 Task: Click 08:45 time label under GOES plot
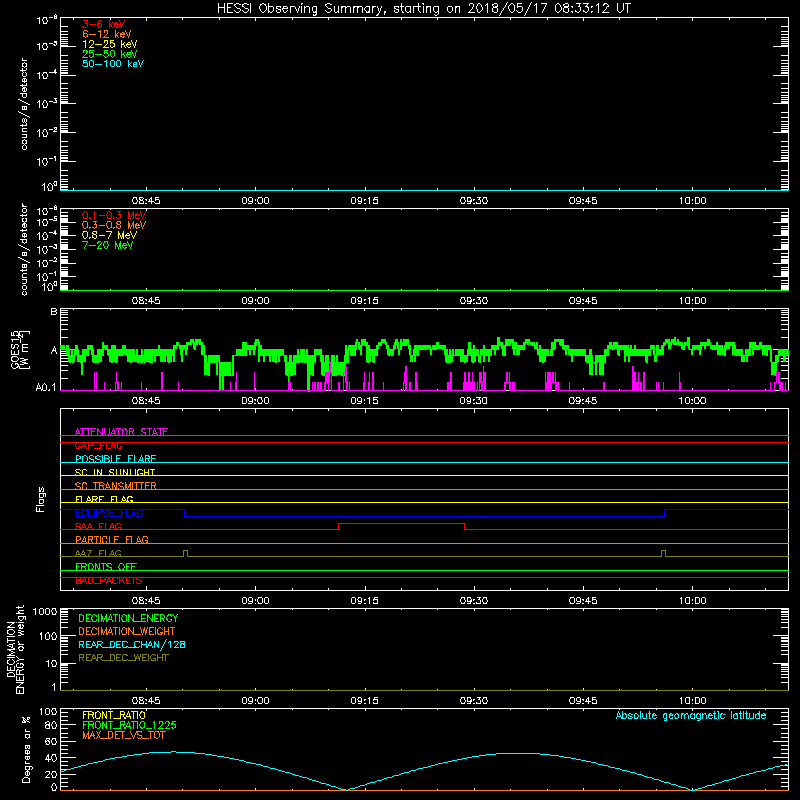click(x=146, y=401)
